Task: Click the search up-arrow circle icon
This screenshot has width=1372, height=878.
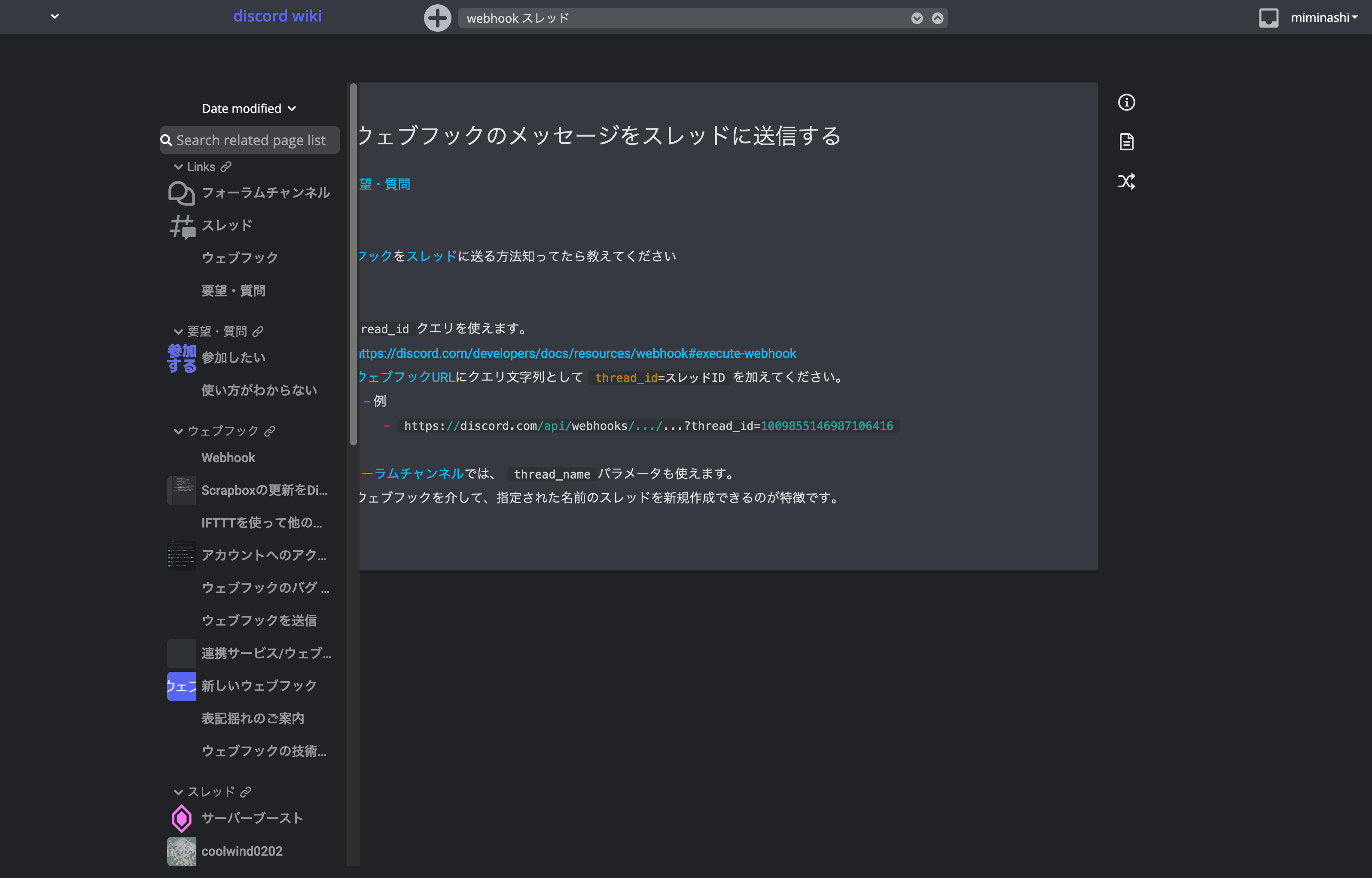Action: click(x=937, y=18)
